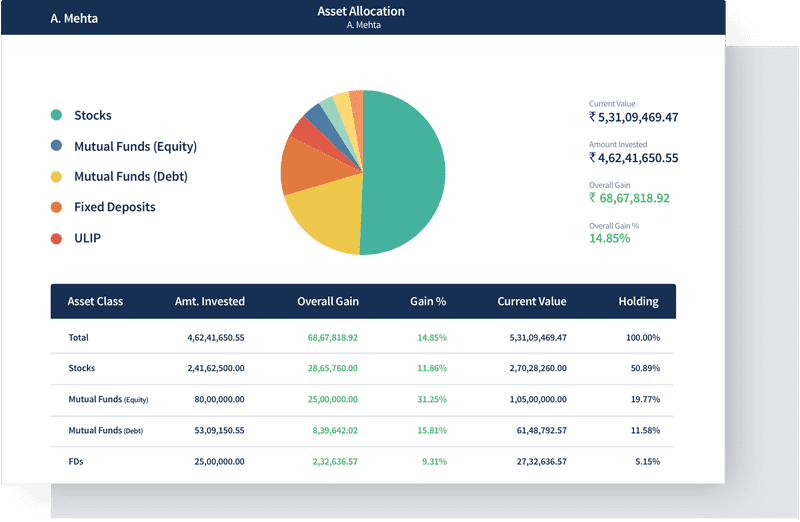The image size is (800, 522).
Task: Click the 8,39,642.02 gain cell
Action: 335,430
